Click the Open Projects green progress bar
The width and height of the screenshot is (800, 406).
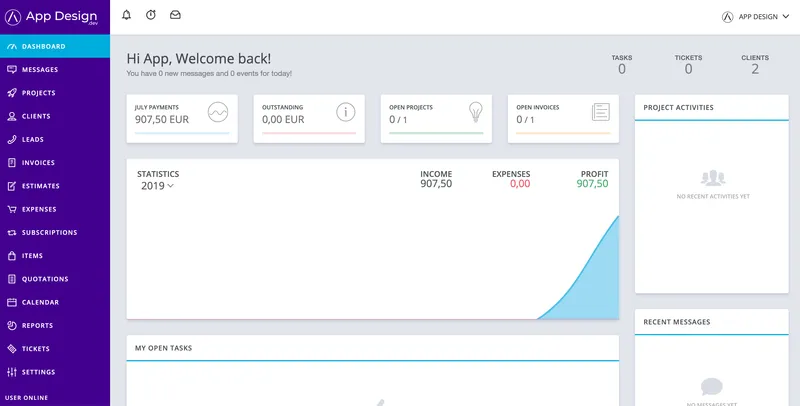[x=436, y=133]
